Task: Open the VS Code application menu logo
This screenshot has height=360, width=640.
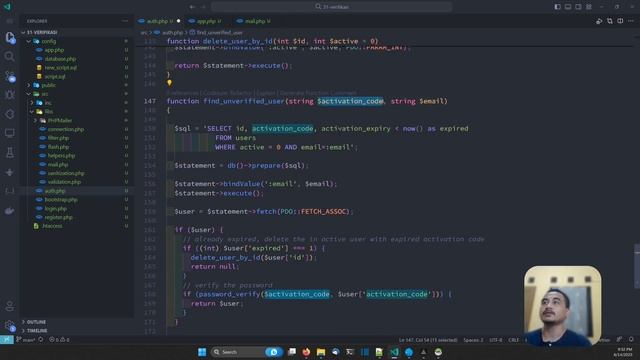Action: tap(7, 7)
